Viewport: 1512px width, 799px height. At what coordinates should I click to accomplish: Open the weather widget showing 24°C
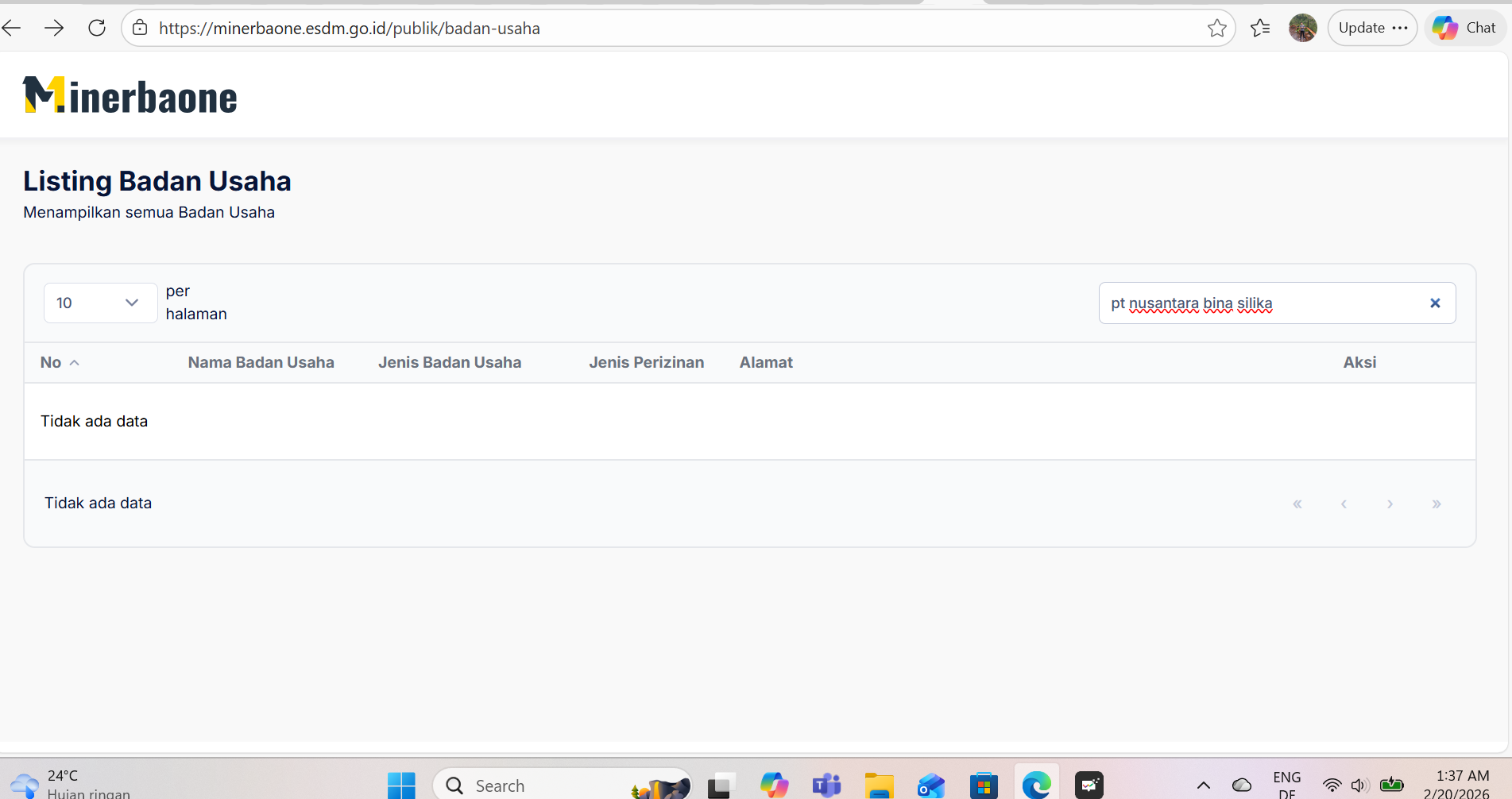(x=70, y=784)
